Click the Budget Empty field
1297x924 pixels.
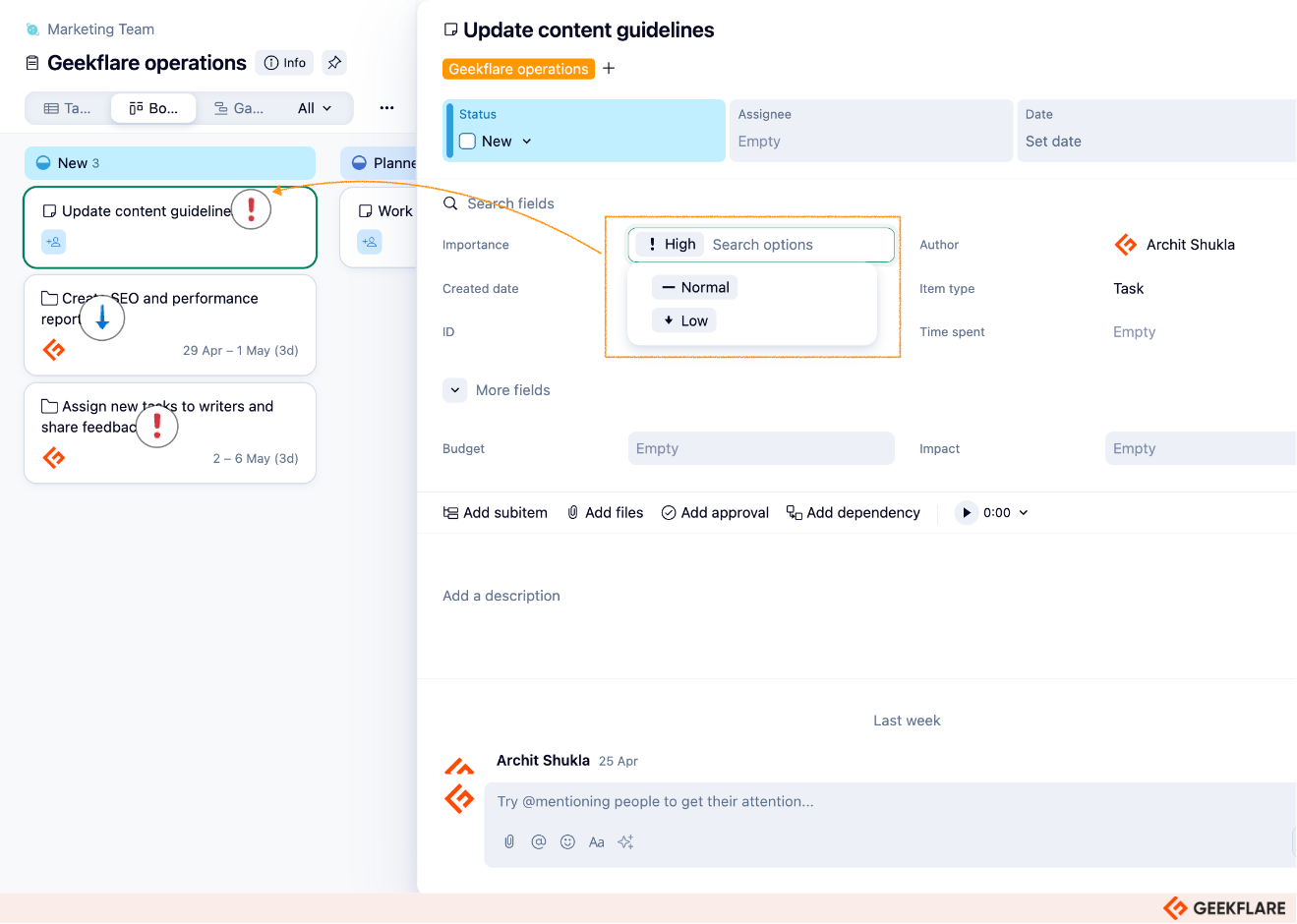click(x=761, y=448)
